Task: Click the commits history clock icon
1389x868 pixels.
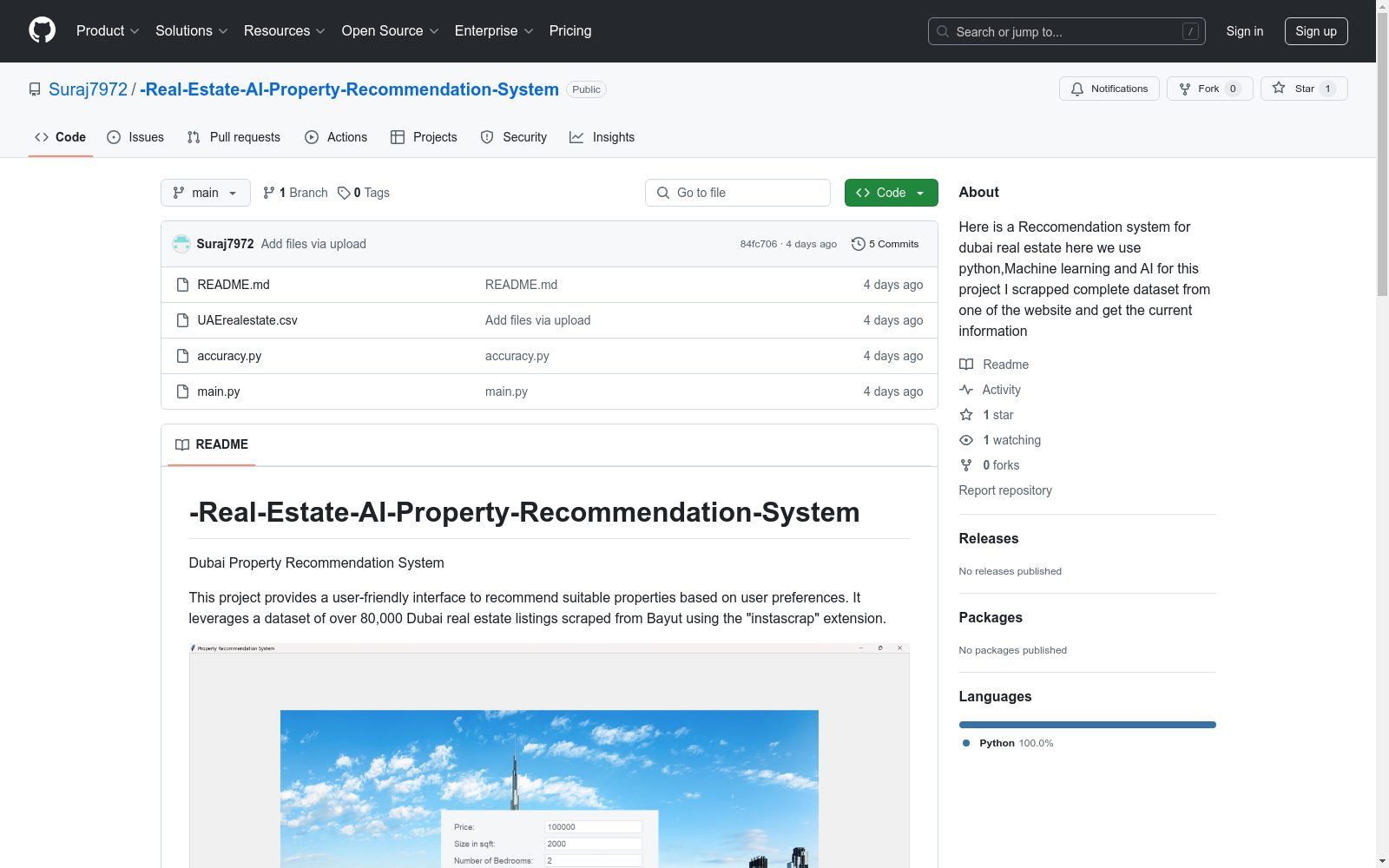Action: point(859,244)
